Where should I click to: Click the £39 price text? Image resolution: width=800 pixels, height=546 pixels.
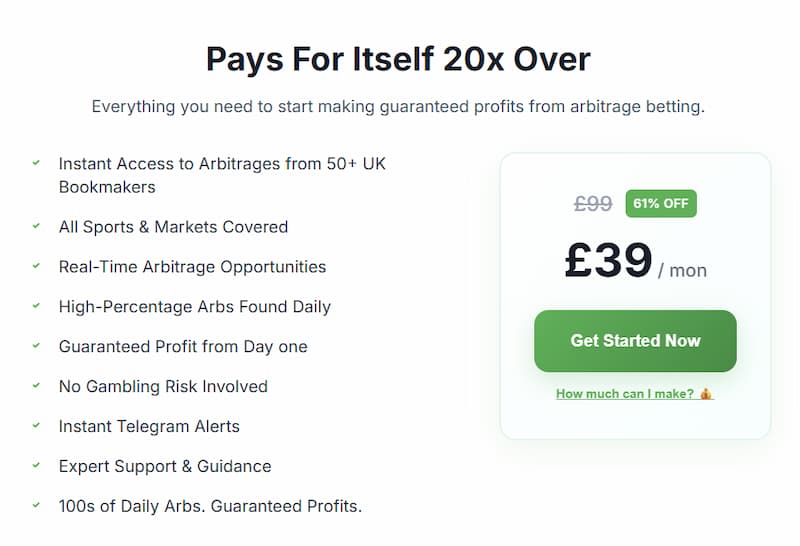[x=608, y=260]
